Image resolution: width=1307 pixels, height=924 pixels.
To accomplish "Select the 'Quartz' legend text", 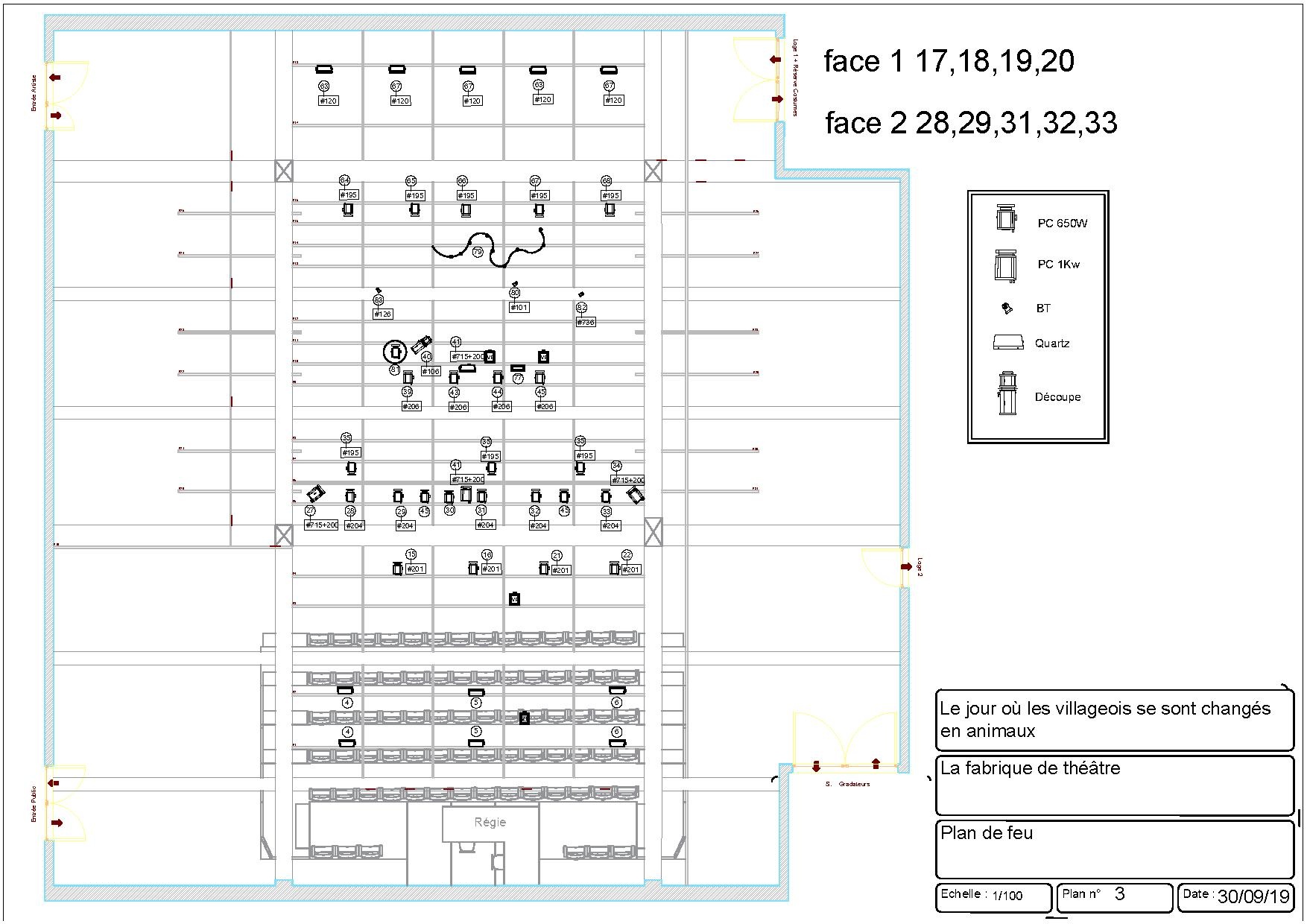I will coord(1052,344).
